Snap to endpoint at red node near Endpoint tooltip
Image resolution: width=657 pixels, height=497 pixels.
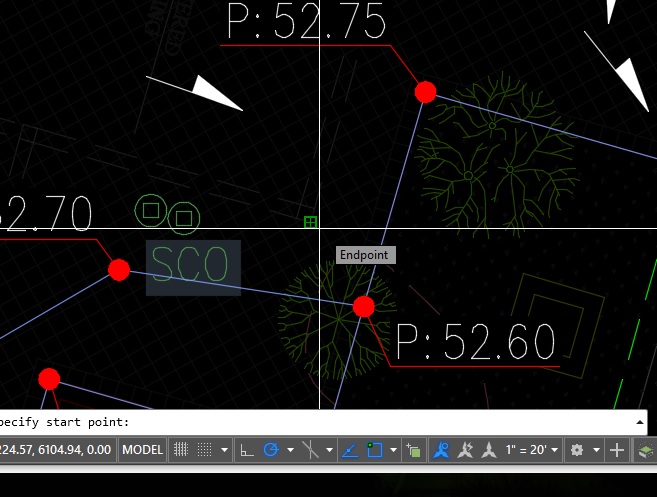point(363,306)
